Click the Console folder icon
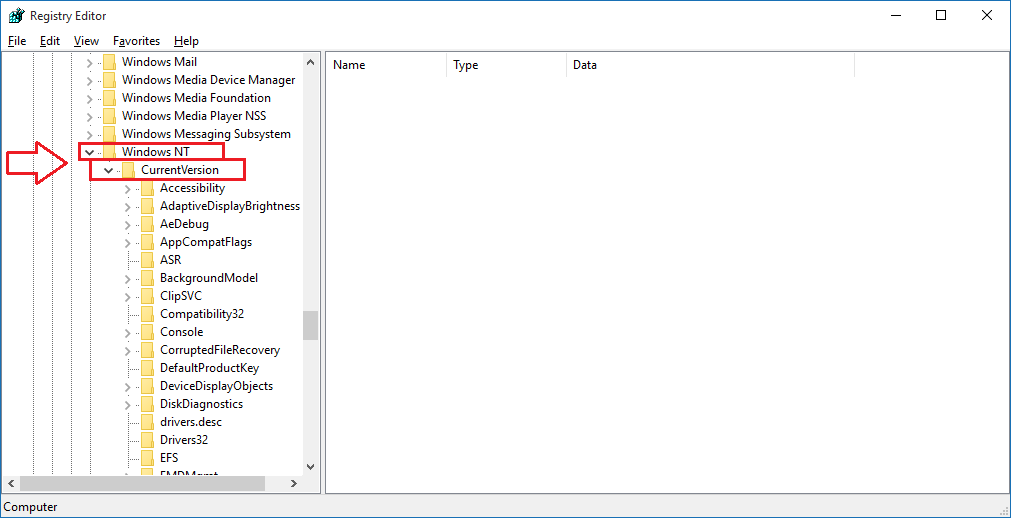This screenshot has height=518, width=1011. (x=148, y=332)
